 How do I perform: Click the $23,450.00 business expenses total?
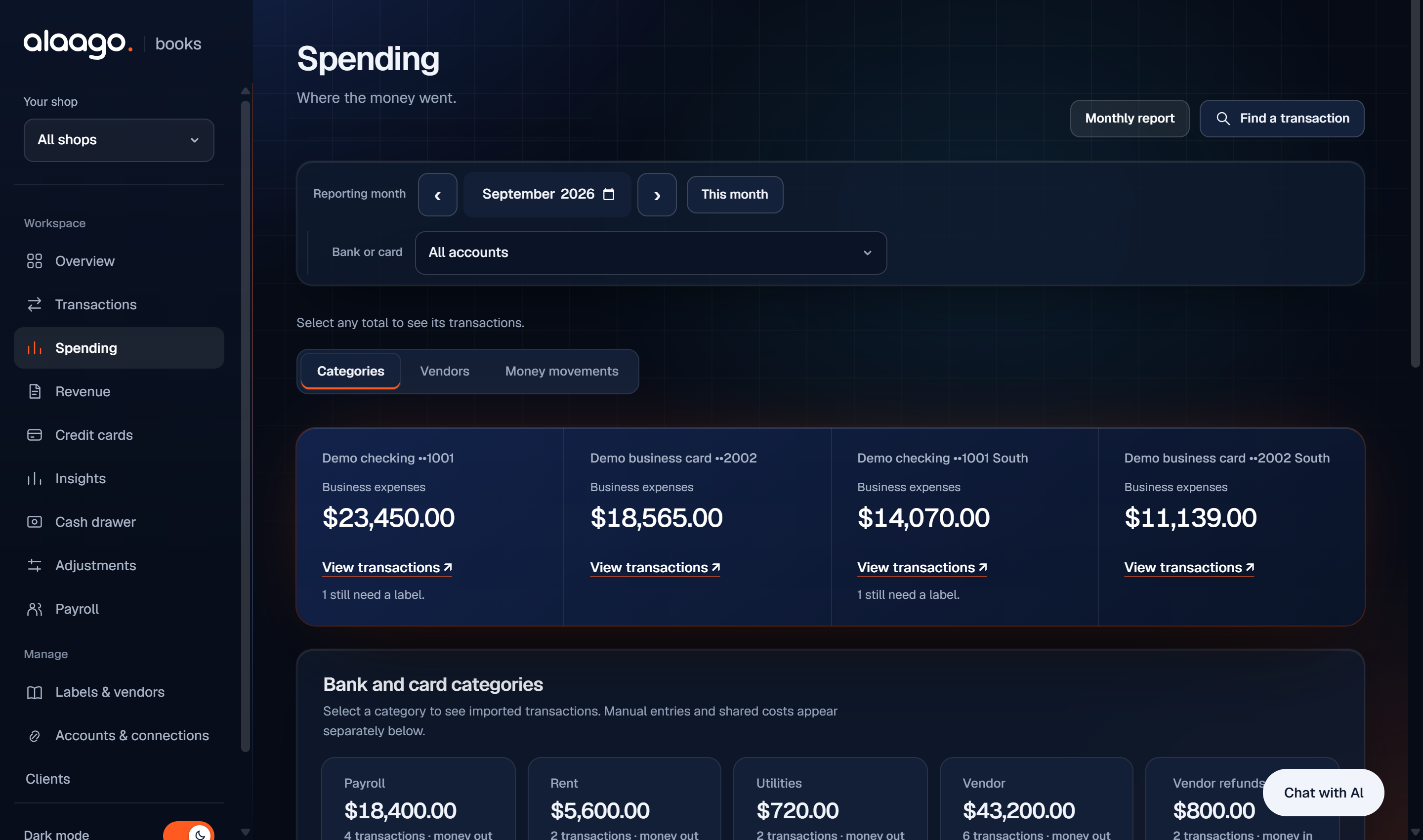(x=388, y=518)
